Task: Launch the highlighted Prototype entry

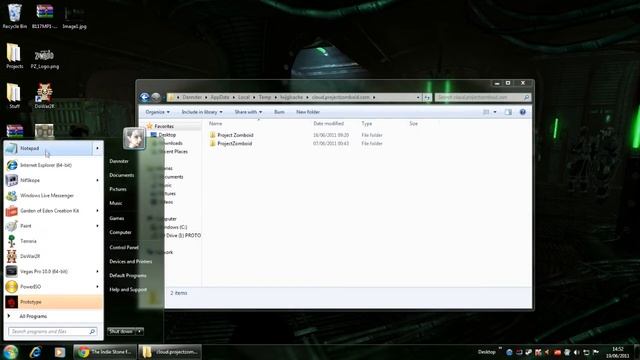Action: point(53,302)
